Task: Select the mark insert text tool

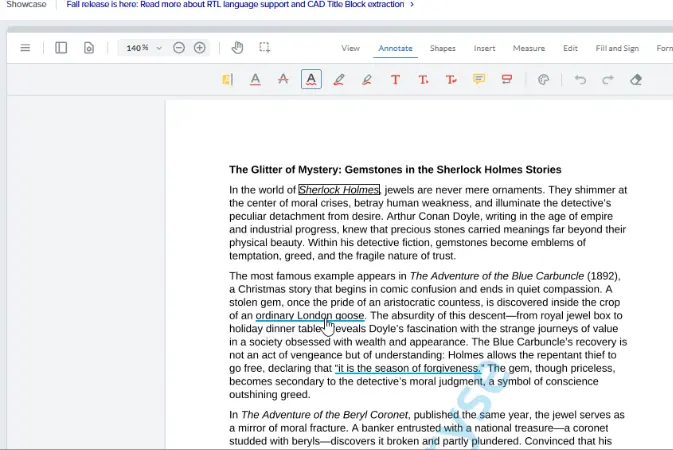Action: coord(423,79)
